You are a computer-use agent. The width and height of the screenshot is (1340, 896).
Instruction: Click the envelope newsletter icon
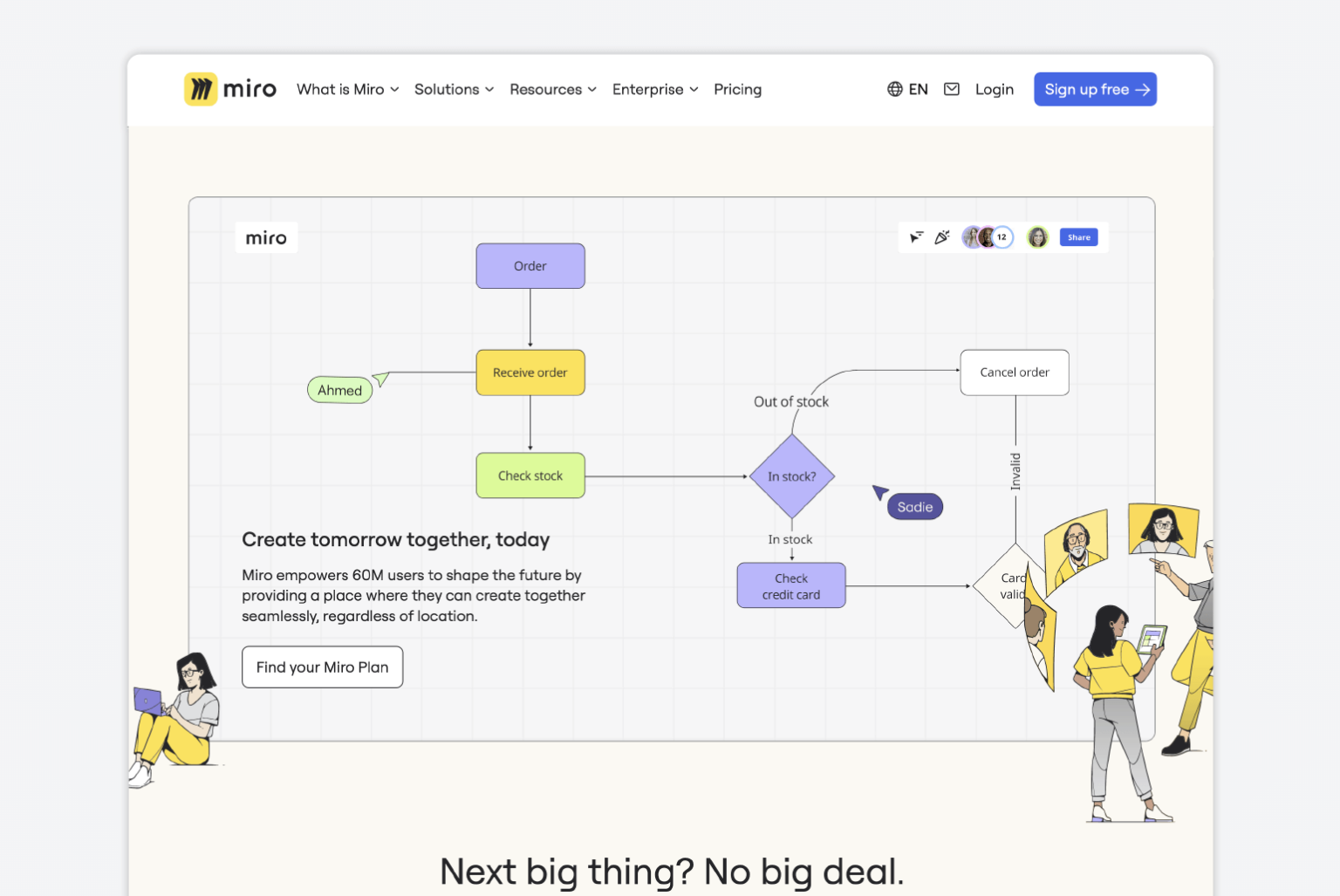(x=951, y=88)
